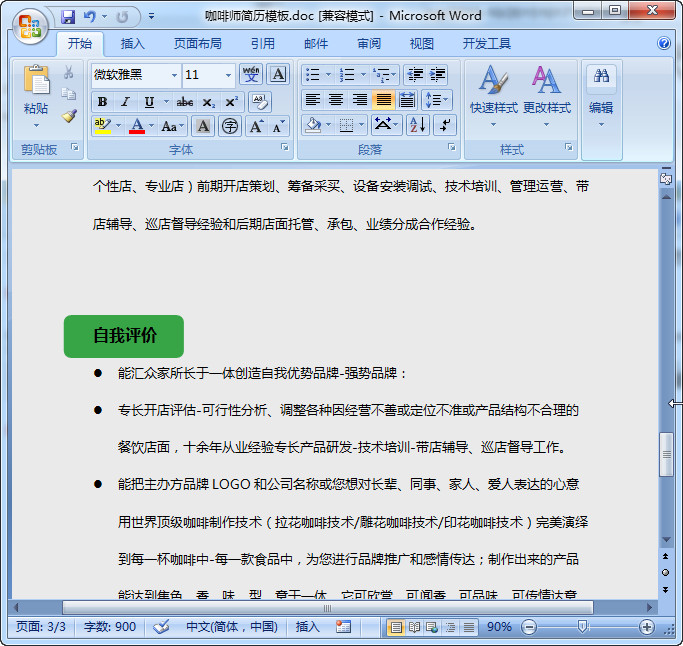Toggle italic text formatting
Screen dimensions: 683x646
125,102
